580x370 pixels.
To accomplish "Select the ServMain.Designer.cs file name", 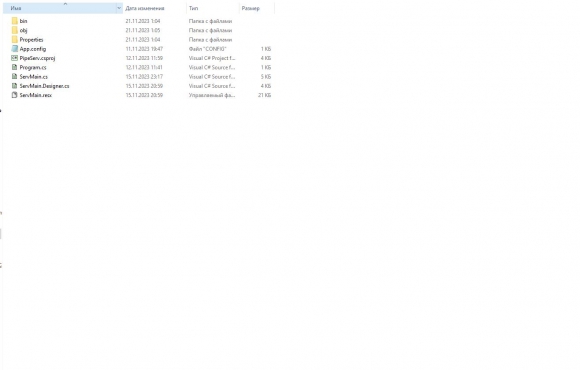I will point(44,86).
